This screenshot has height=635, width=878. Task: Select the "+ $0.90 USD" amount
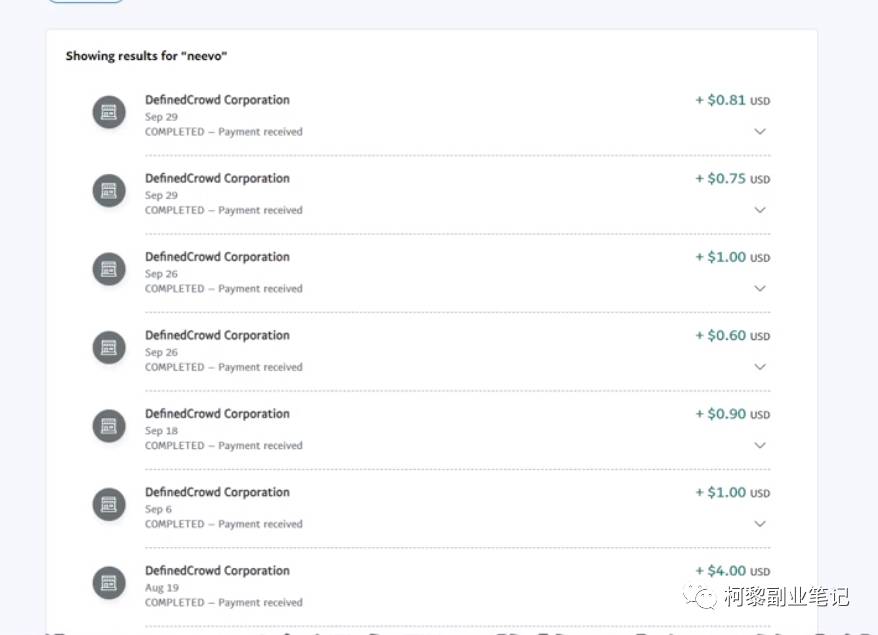point(732,414)
